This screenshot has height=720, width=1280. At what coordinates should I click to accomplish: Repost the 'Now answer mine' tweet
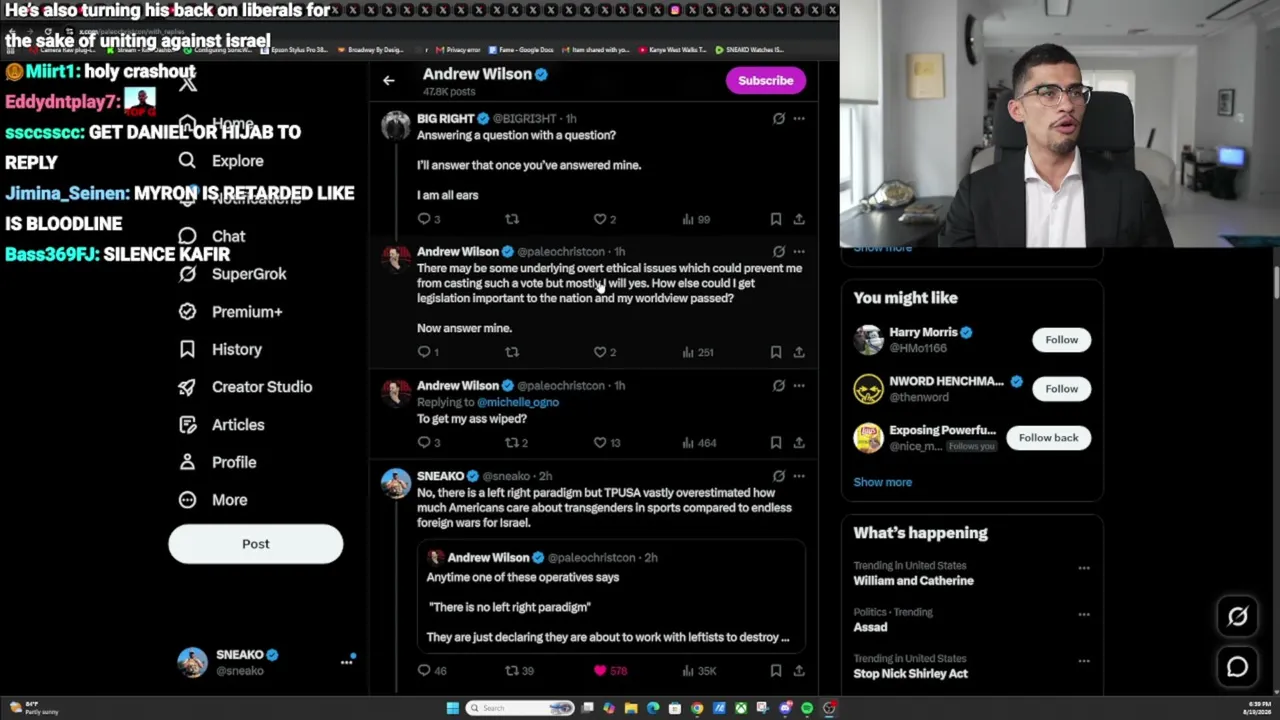point(511,352)
